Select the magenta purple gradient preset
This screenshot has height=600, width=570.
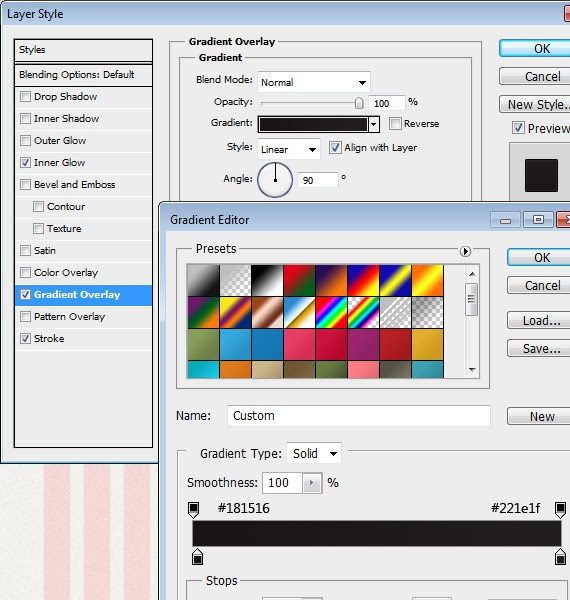pyautogui.click(x=364, y=344)
